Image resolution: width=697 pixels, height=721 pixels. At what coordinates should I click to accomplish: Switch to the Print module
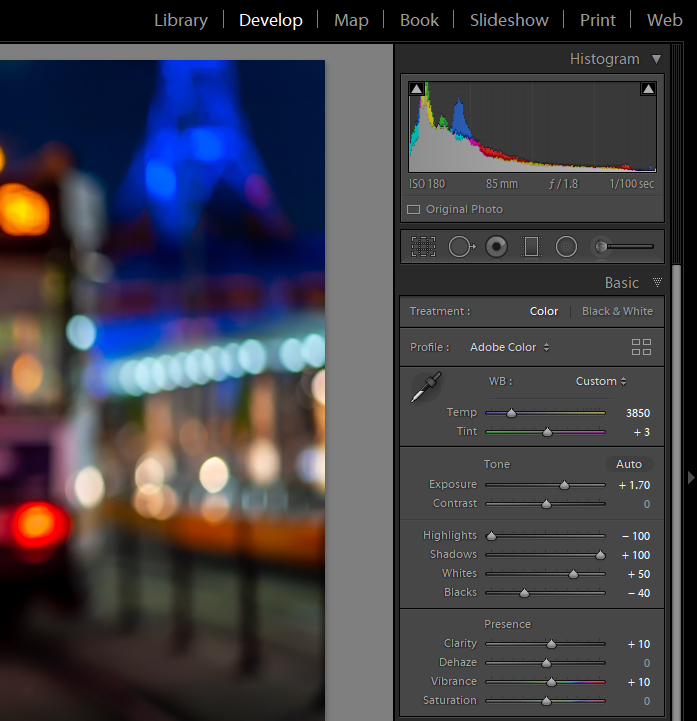(x=598, y=20)
